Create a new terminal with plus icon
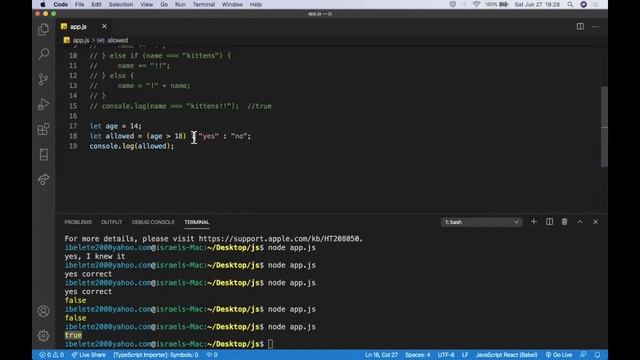This screenshot has height=360, width=640. 533,222
